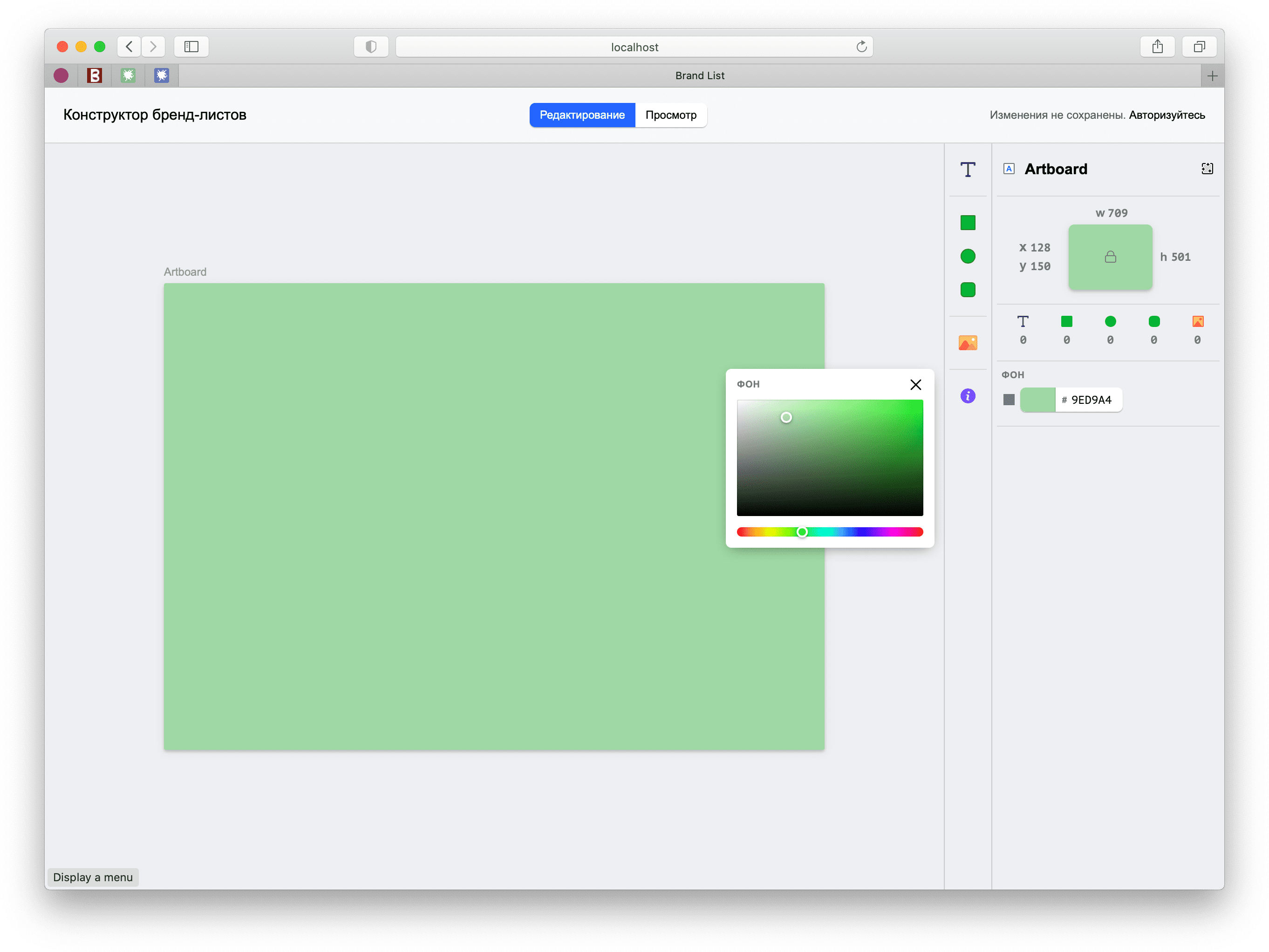The image size is (1269, 952).
Task: Click the saturation picker handle
Action: coord(786,417)
